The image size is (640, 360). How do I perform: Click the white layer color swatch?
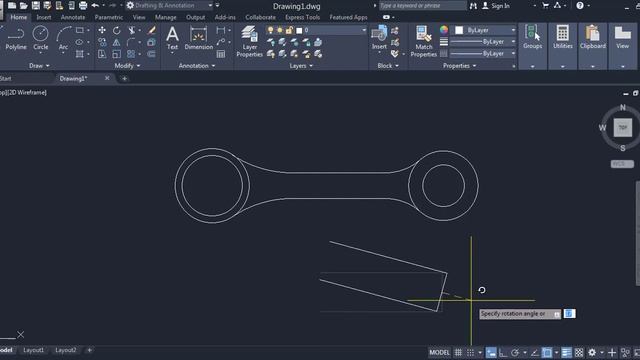point(299,31)
